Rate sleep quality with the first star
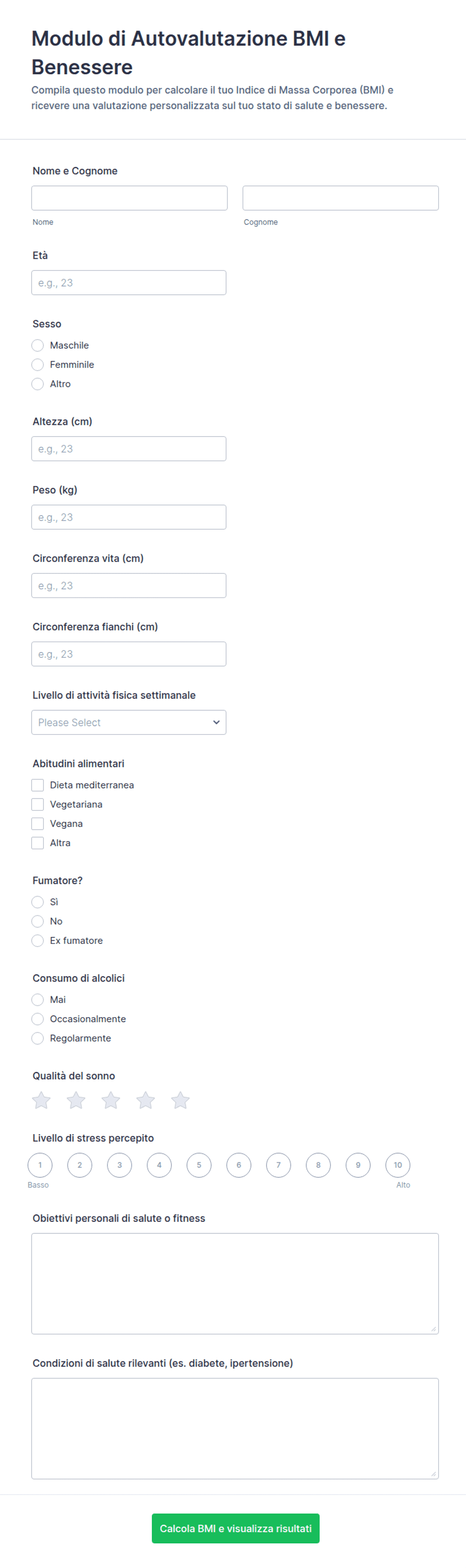The height and width of the screenshot is (1568, 466). pyautogui.click(x=42, y=1100)
